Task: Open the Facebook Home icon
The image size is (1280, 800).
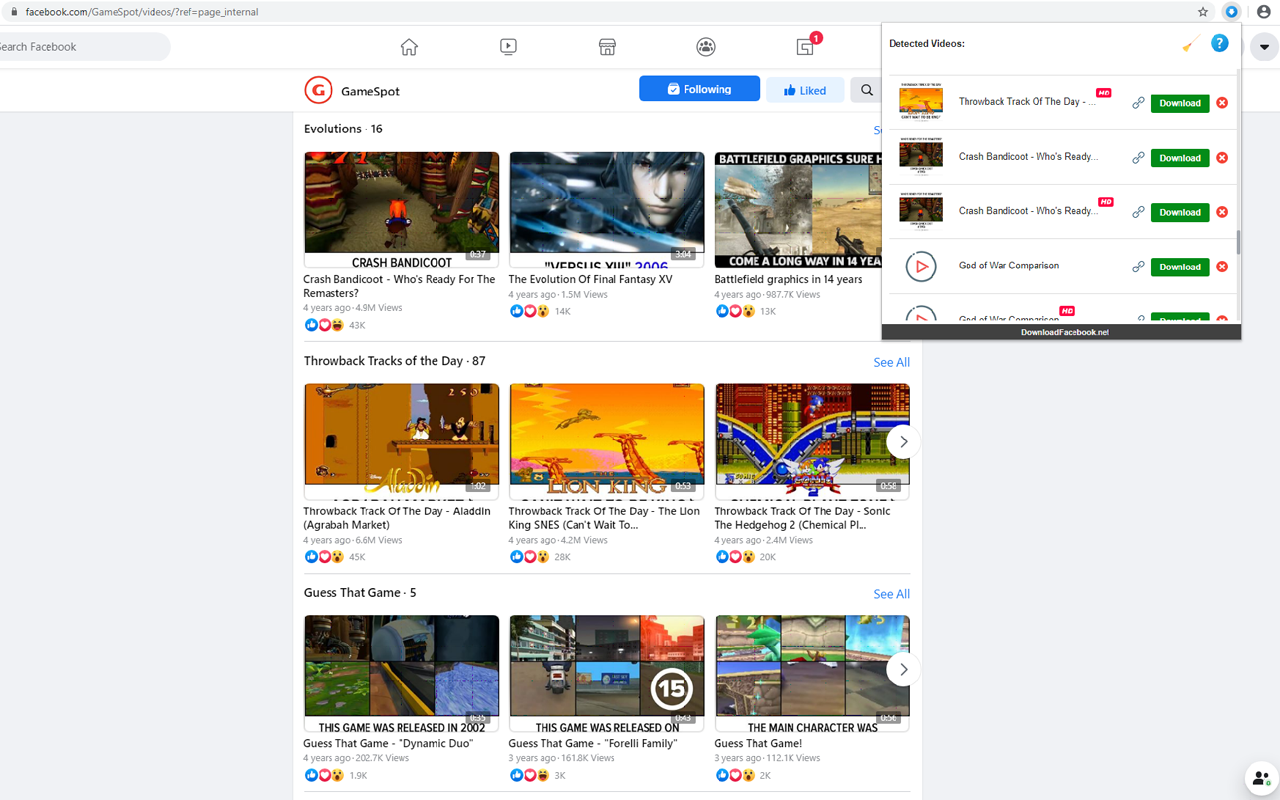Action: point(409,47)
